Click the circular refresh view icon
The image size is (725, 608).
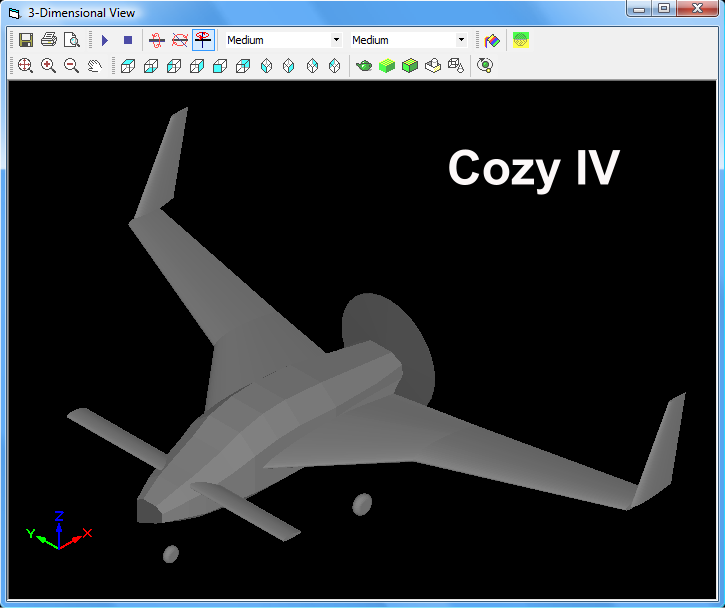pyautogui.click(x=485, y=66)
